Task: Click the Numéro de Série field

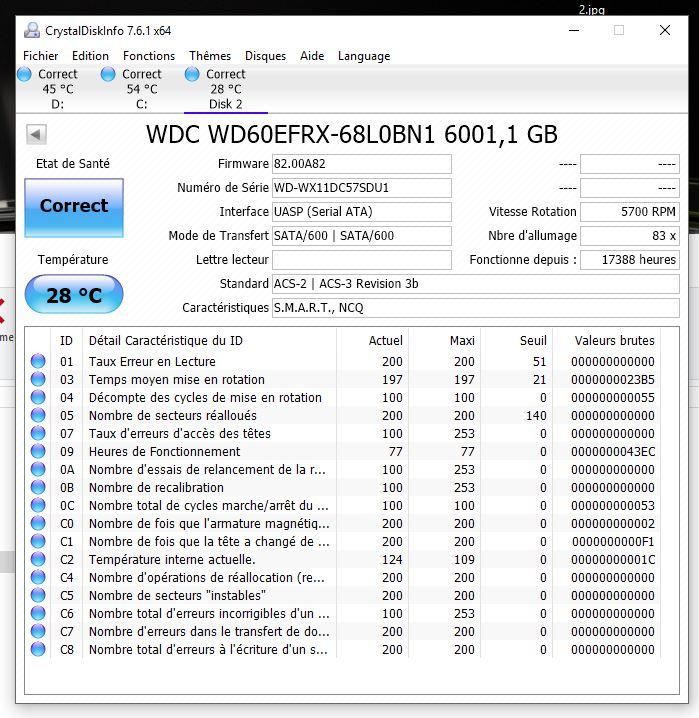Action: tap(362, 188)
